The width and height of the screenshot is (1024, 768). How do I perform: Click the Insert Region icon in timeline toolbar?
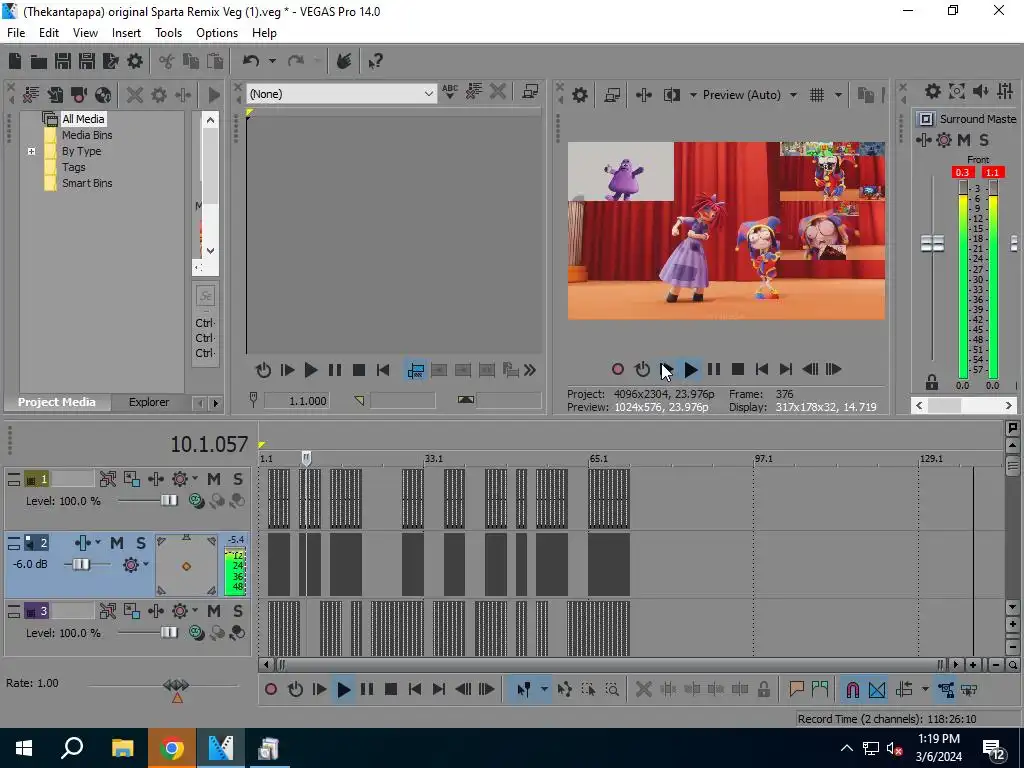pos(820,689)
